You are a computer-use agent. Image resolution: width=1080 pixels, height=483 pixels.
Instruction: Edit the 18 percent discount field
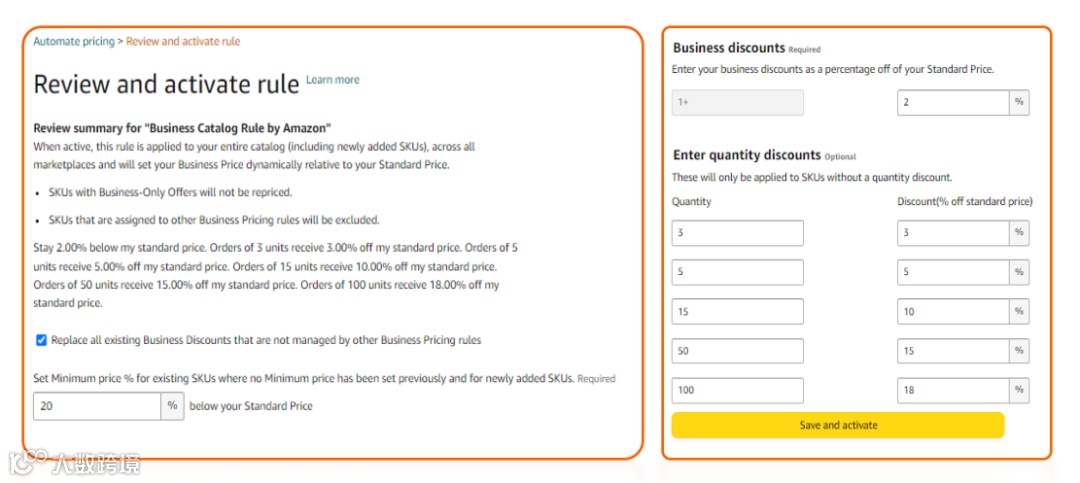coord(953,390)
